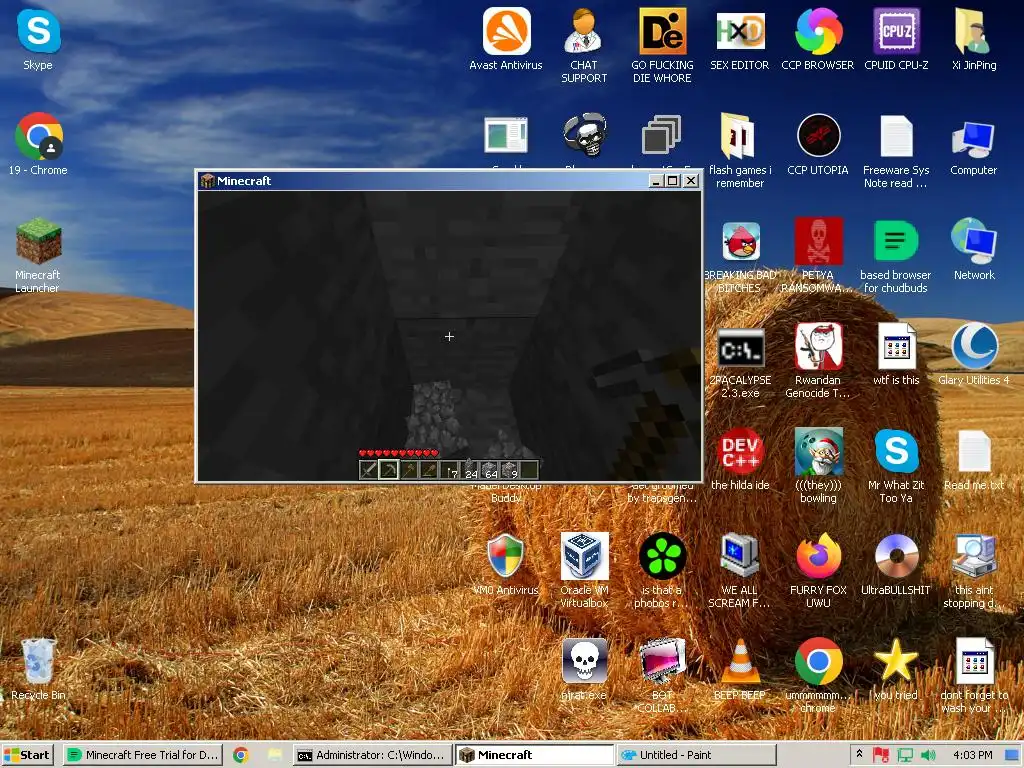Open the Avast Antivirus icon
This screenshot has width=1024, height=768.
point(505,40)
